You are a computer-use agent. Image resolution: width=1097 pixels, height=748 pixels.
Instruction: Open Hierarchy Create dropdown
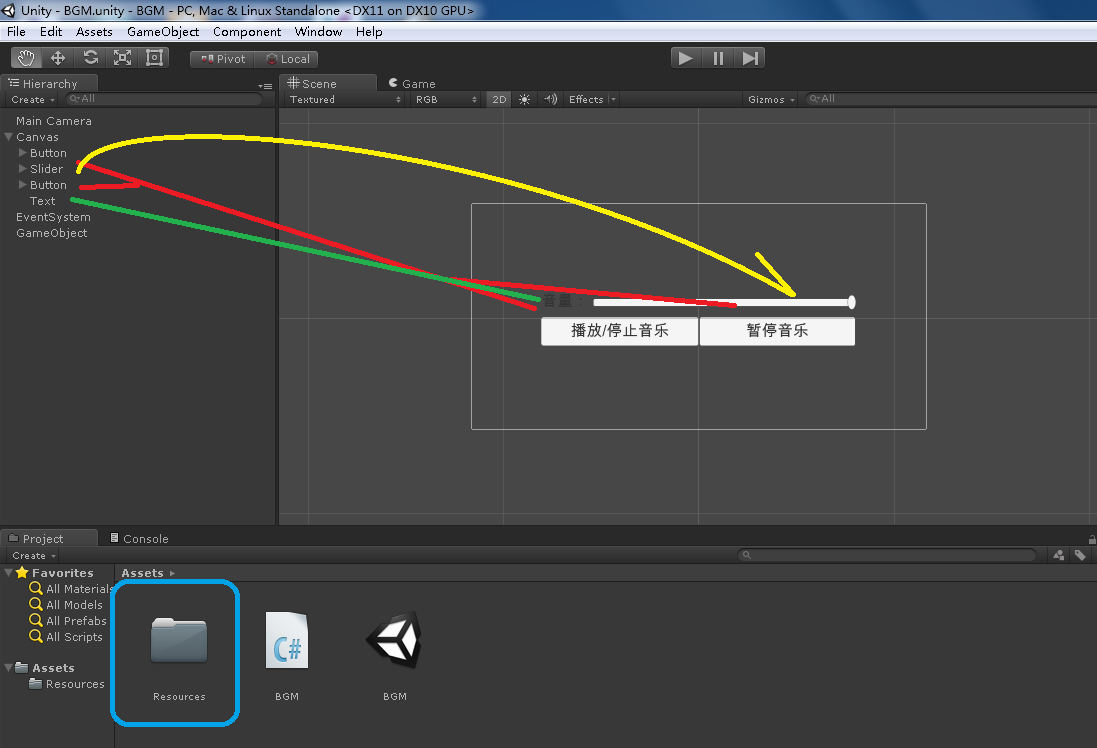click(32, 99)
